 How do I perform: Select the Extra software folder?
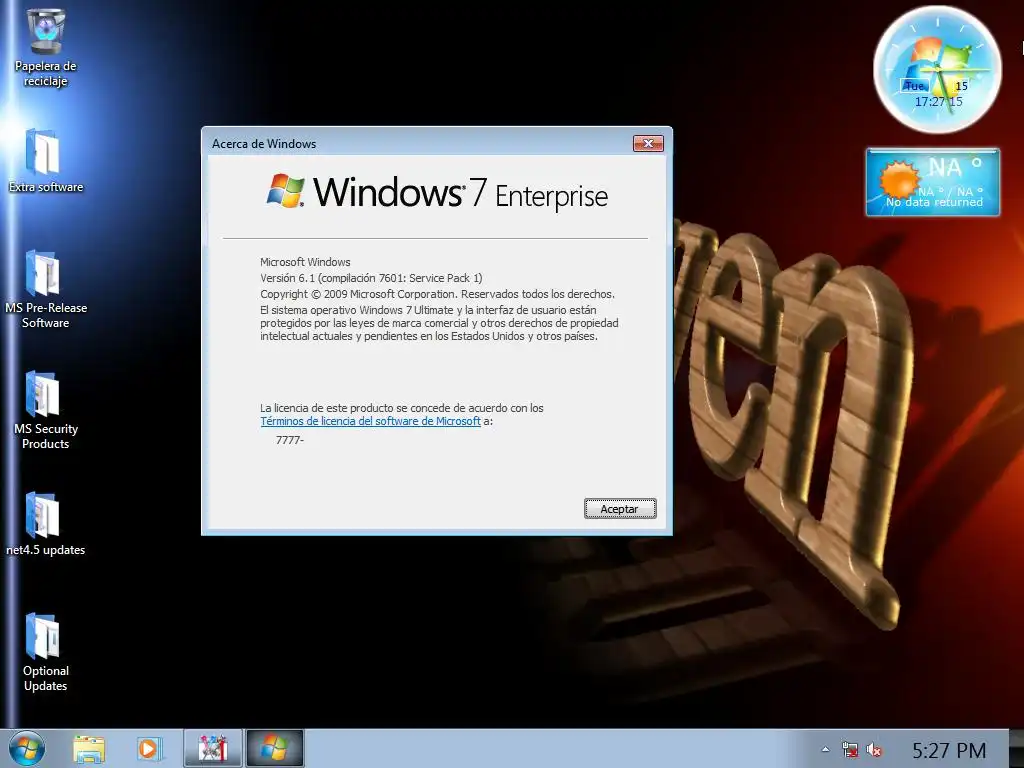45,161
